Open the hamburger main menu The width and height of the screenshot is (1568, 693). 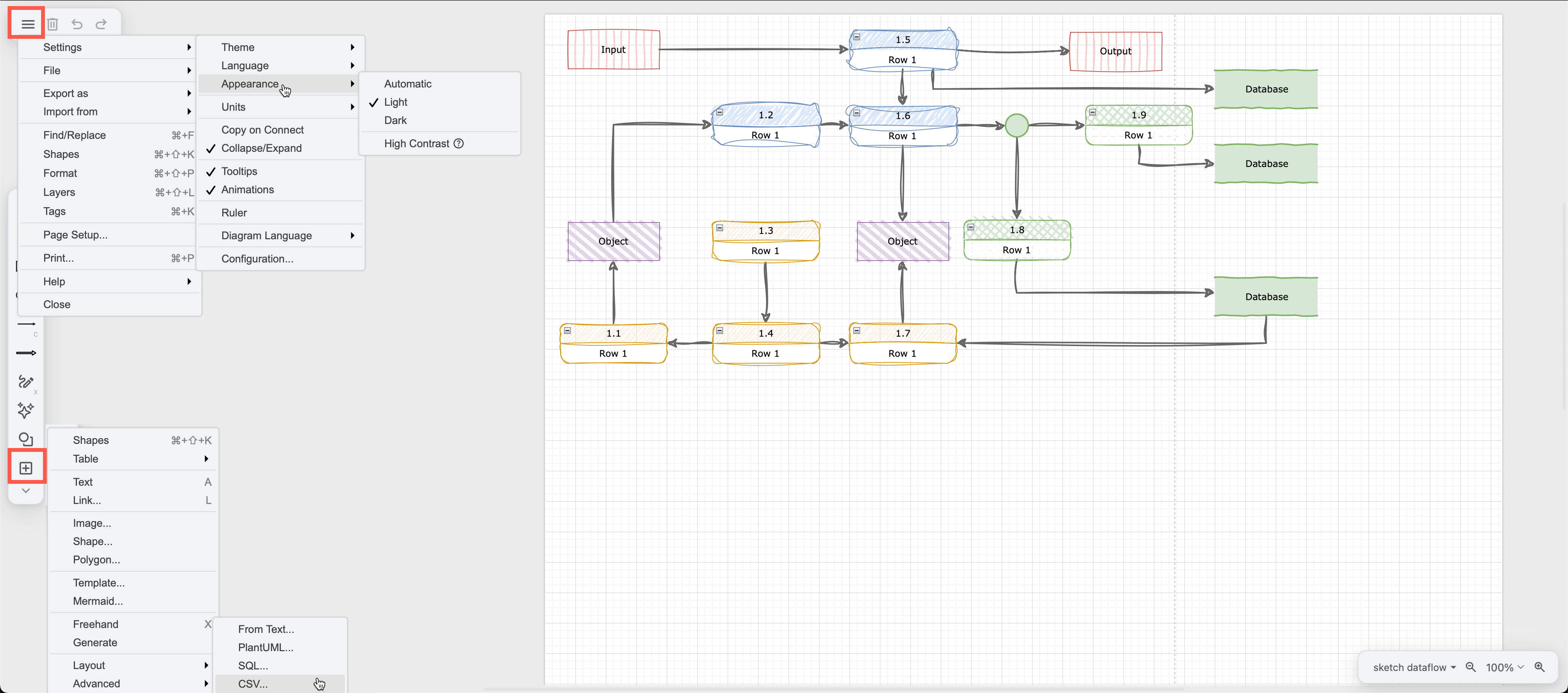pos(27,24)
